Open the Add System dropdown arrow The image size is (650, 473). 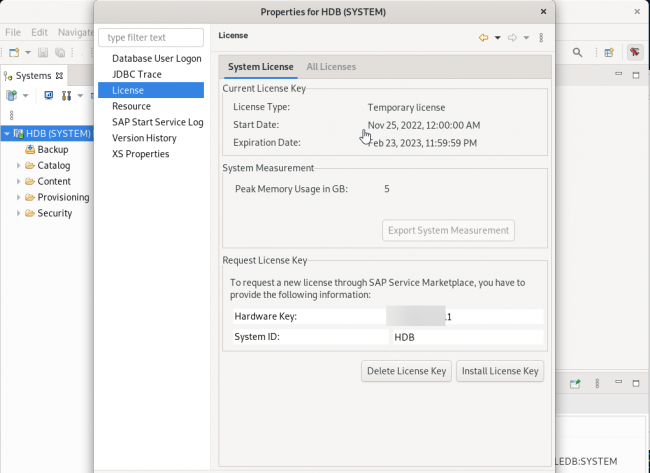point(25,96)
